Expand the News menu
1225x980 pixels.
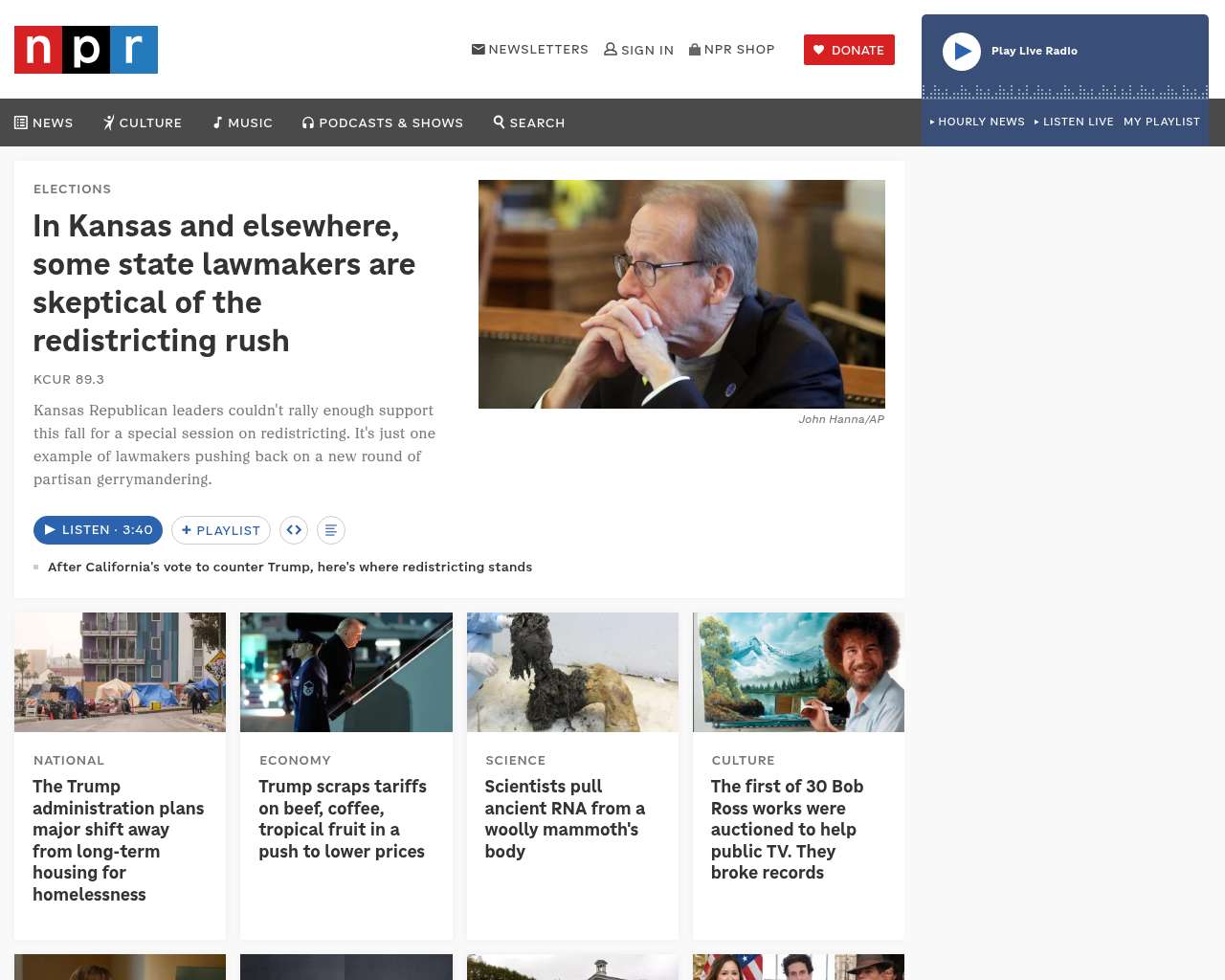(x=44, y=122)
